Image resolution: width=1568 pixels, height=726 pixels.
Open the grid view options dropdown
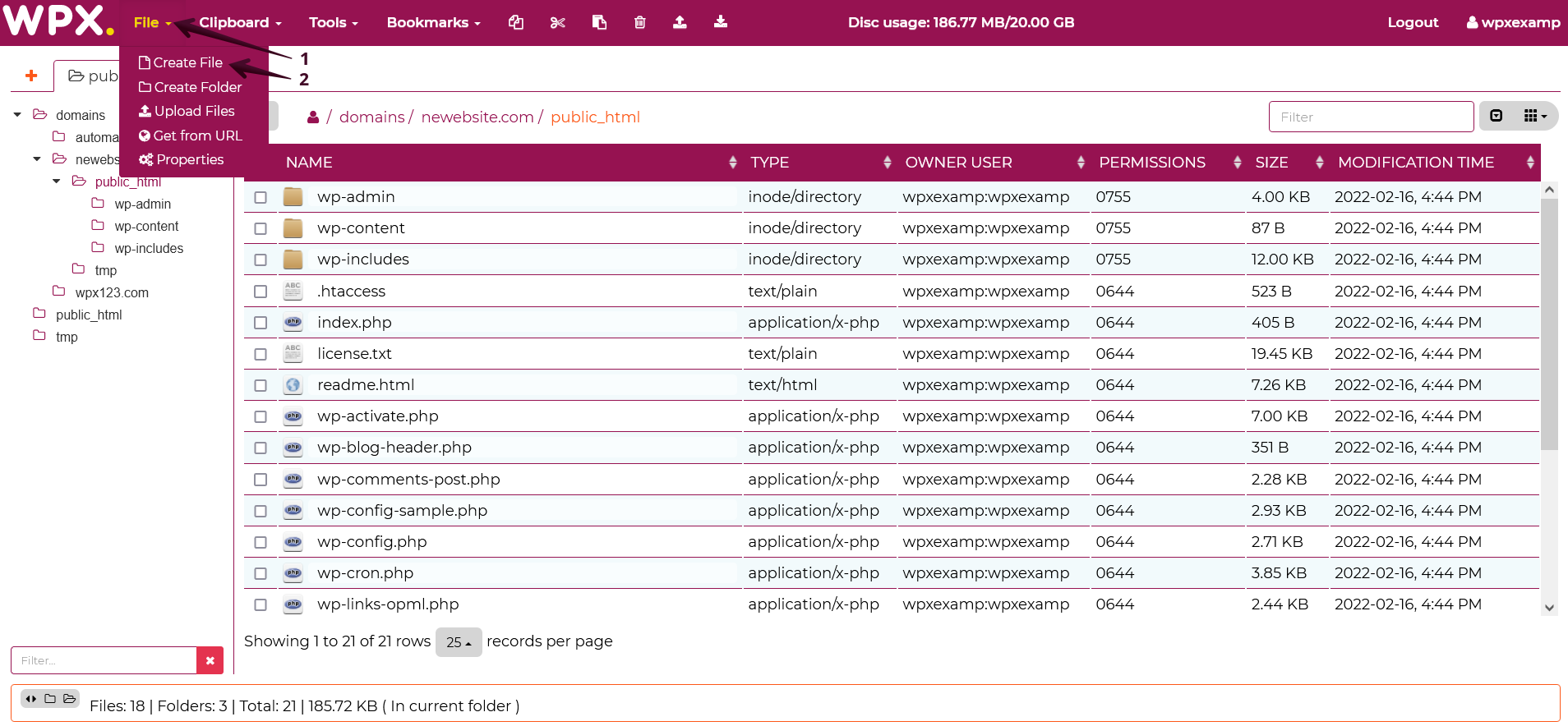[1534, 117]
